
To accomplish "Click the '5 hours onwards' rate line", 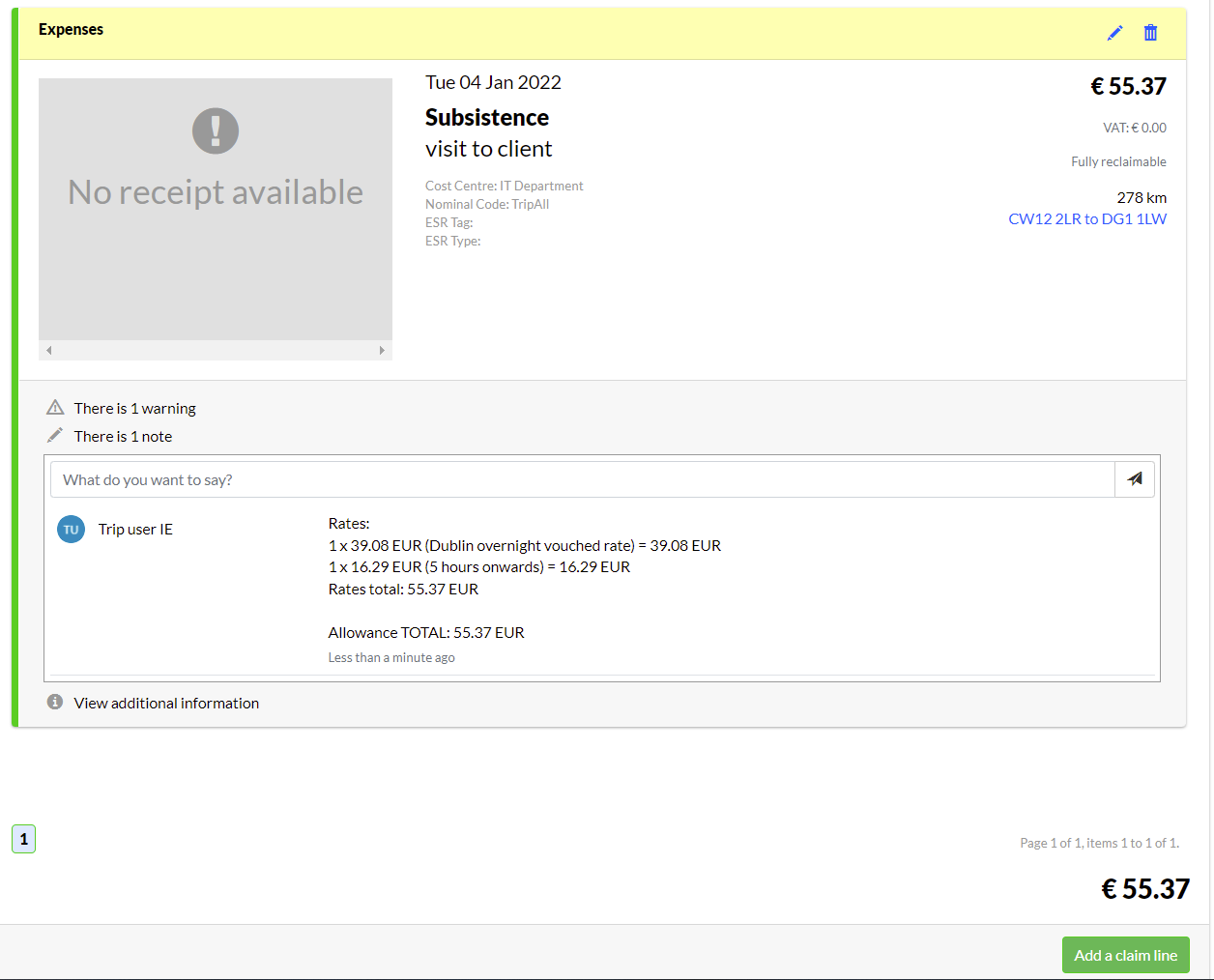I will [479, 566].
